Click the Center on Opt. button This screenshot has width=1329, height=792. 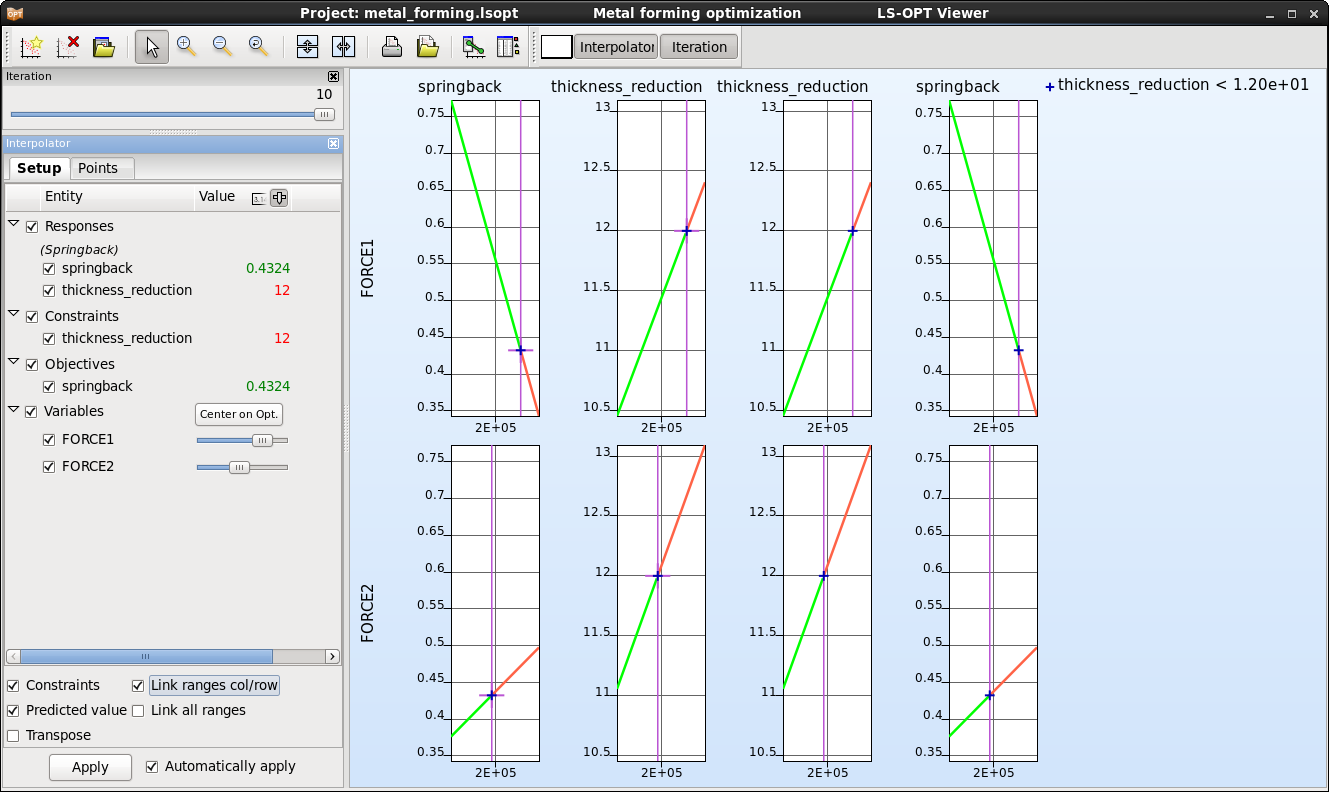tap(239, 415)
